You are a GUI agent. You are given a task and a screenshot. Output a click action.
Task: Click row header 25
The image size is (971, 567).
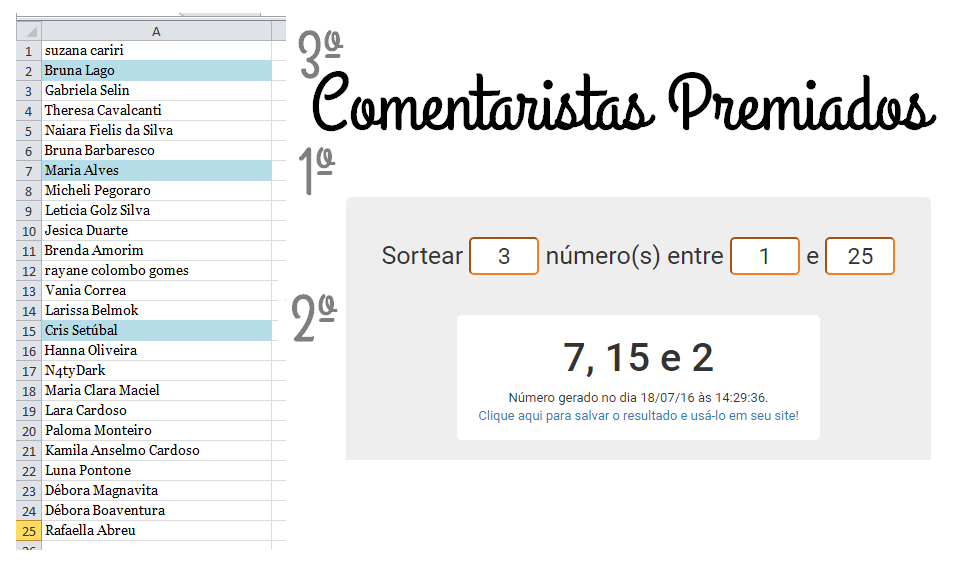coord(28,531)
